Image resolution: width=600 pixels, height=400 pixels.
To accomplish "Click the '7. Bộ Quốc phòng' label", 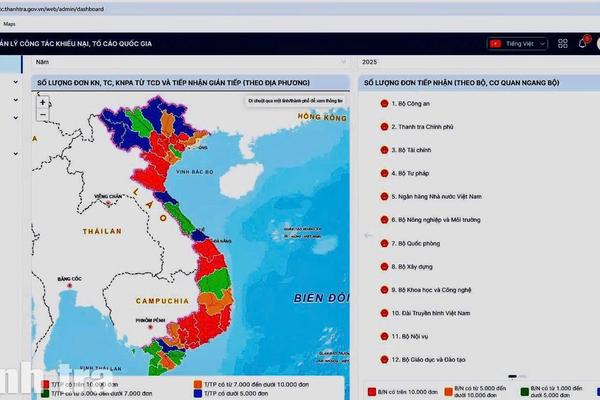I will tap(416, 243).
